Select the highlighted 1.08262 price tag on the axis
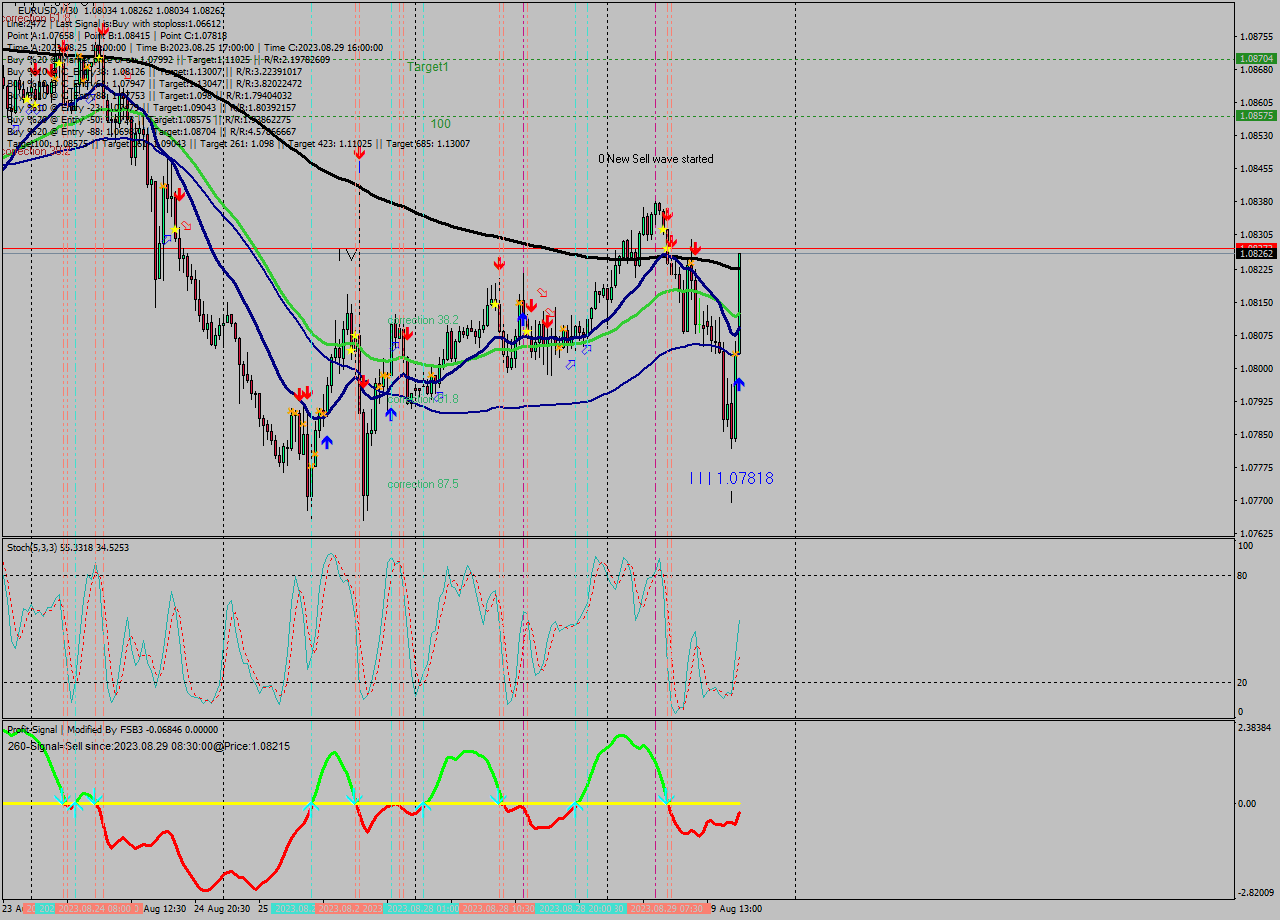Image resolution: width=1280 pixels, height=920 pixels. (1256, 252)
